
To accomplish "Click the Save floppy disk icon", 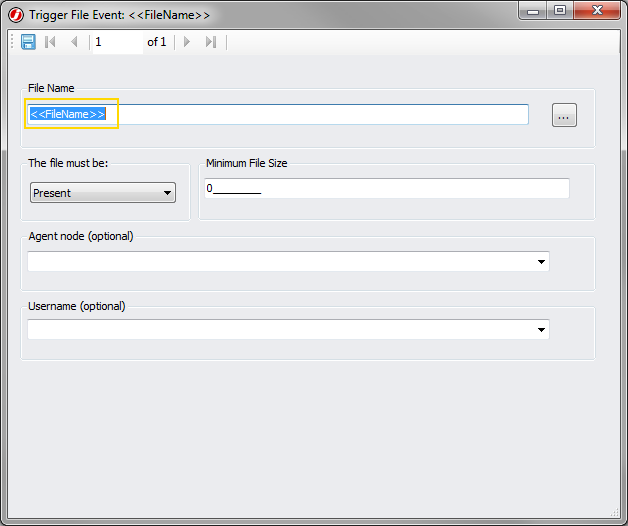I will pos(28,42).
